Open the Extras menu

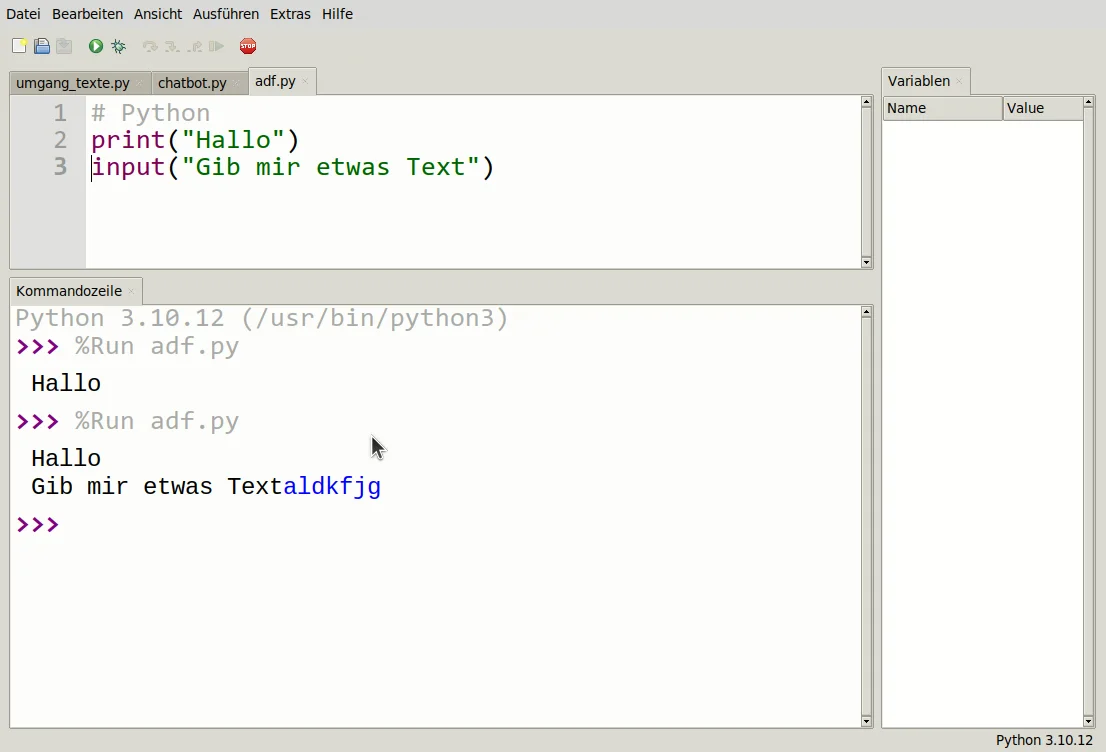(290, 14)
